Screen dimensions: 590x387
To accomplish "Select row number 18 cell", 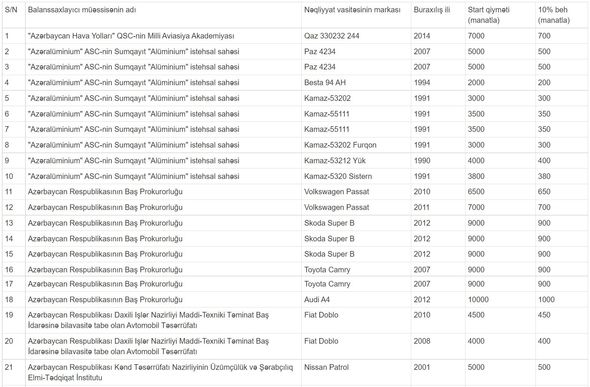I will [9, 300].
